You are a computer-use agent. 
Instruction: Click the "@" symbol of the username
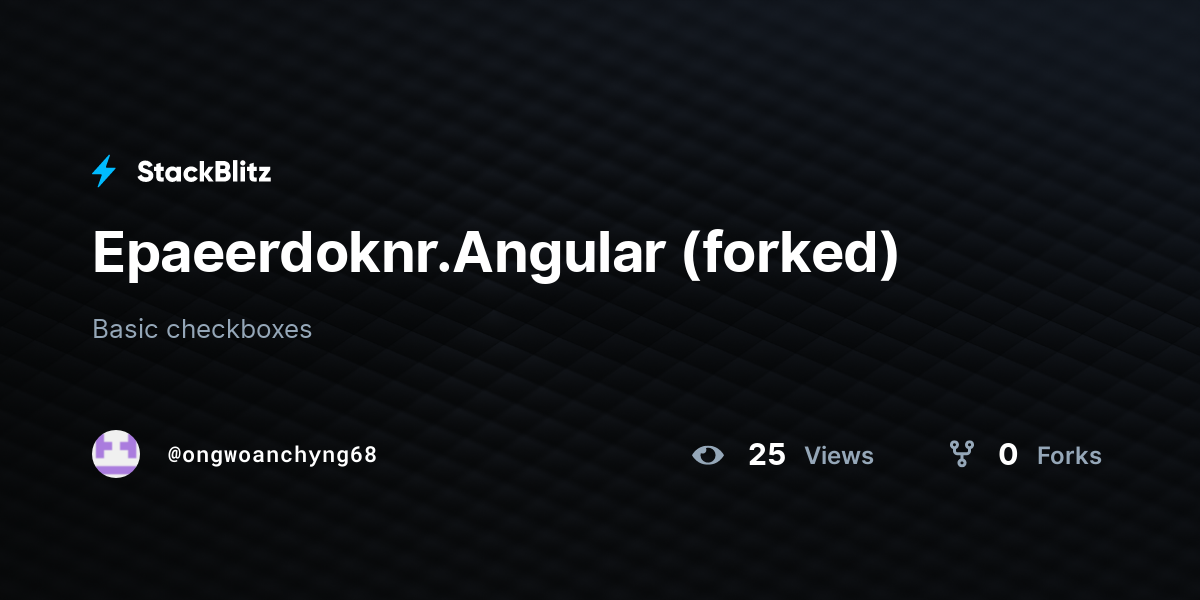[x=174, y=455]
